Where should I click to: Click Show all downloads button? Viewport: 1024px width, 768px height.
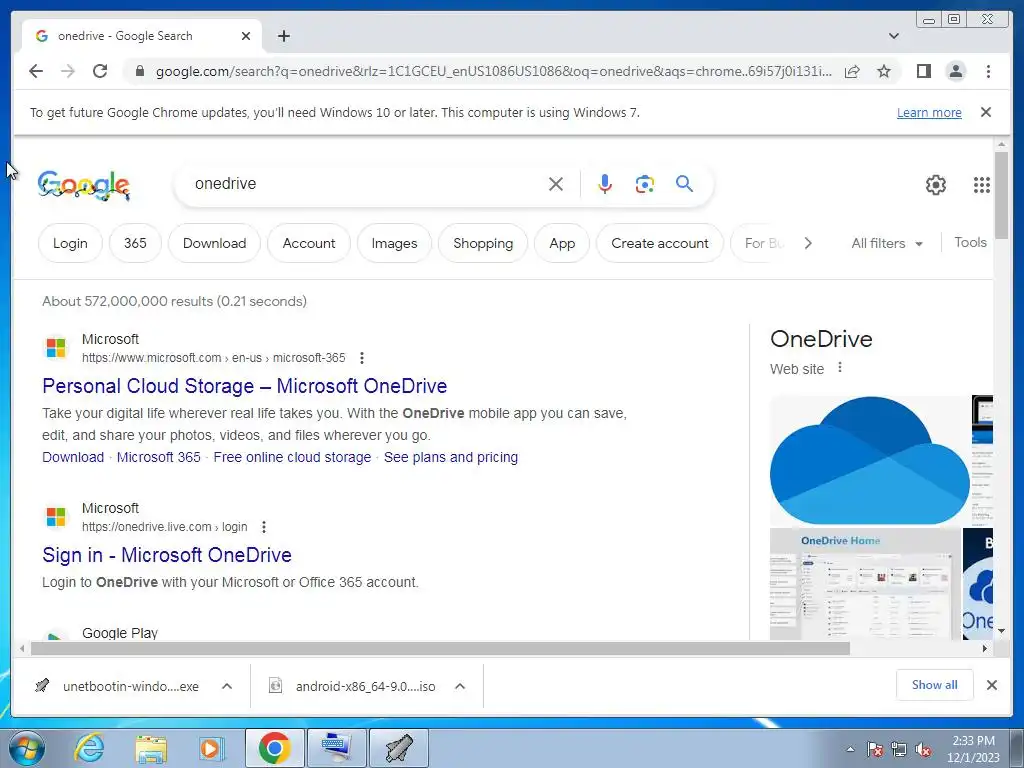(x=935, y=685)
